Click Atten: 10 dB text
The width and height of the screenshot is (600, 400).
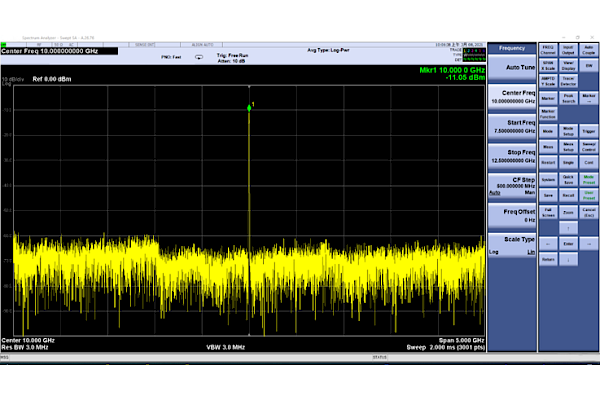click(231, 61)
